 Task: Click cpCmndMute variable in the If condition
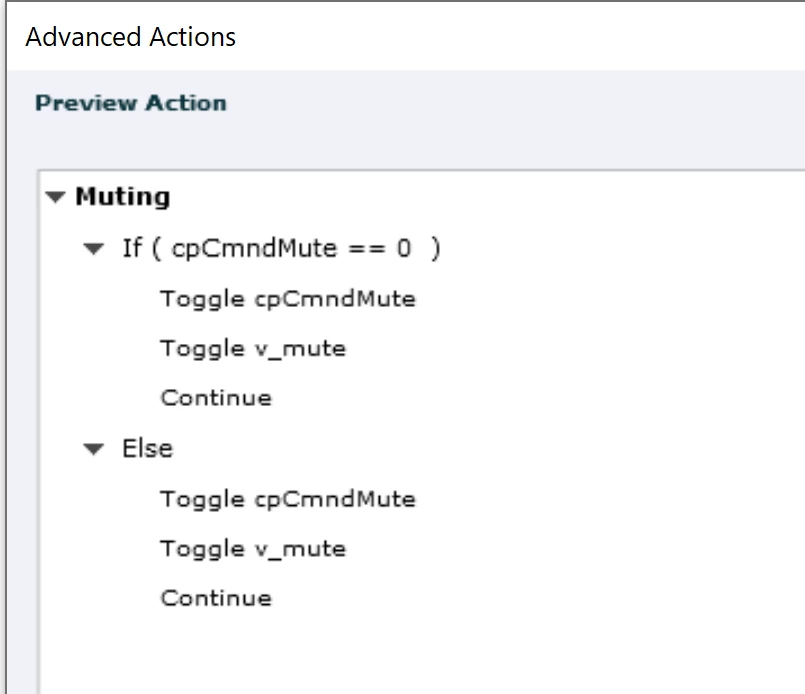coord(254,248)
